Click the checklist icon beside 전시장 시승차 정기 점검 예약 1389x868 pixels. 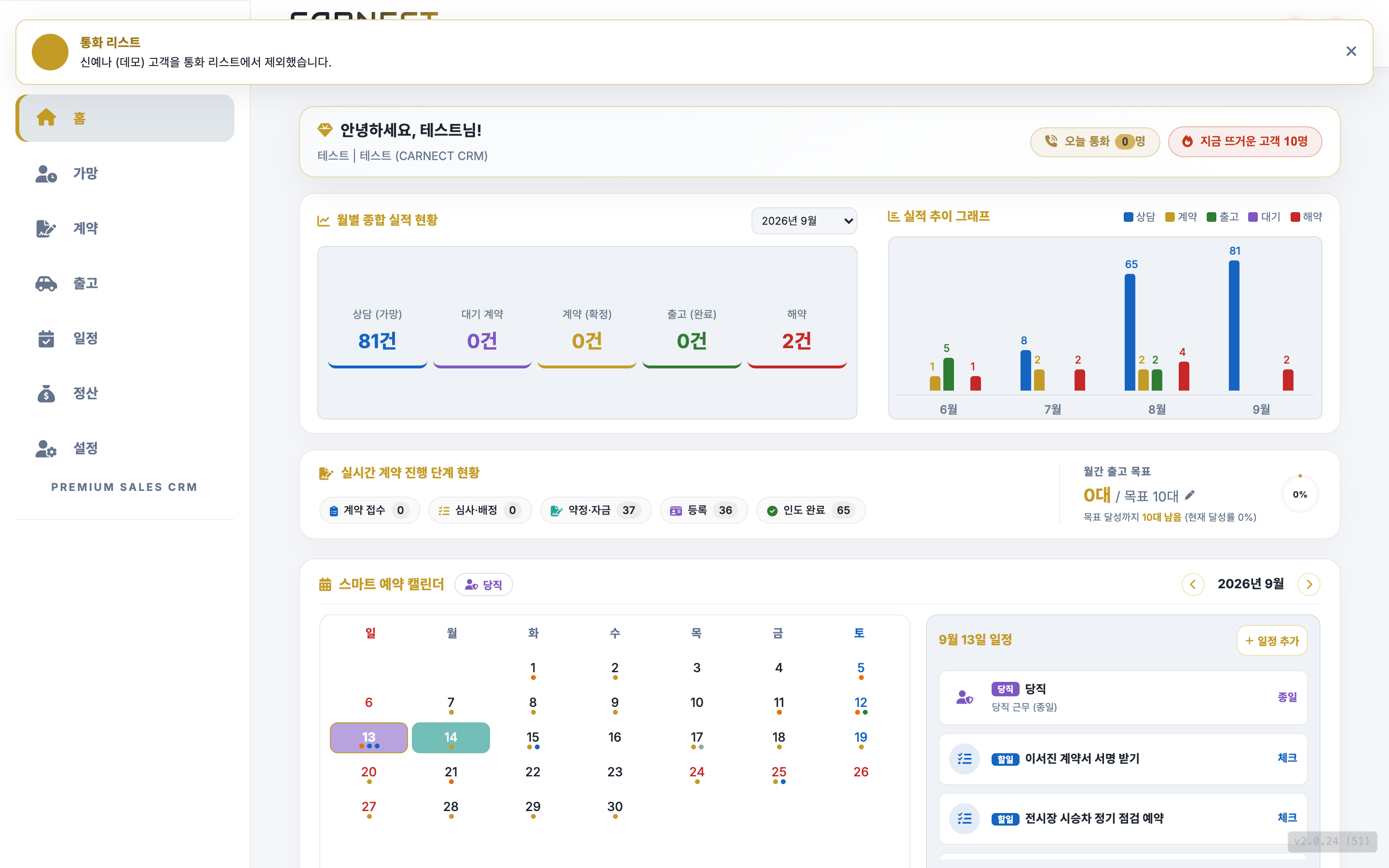coord(965,818)
